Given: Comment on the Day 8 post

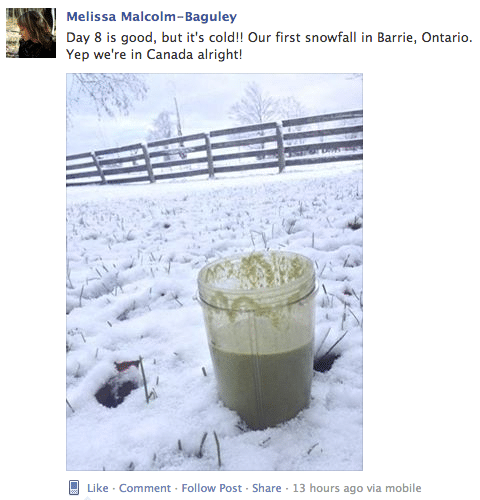Looking at the screenshot, I should (145, 488).
